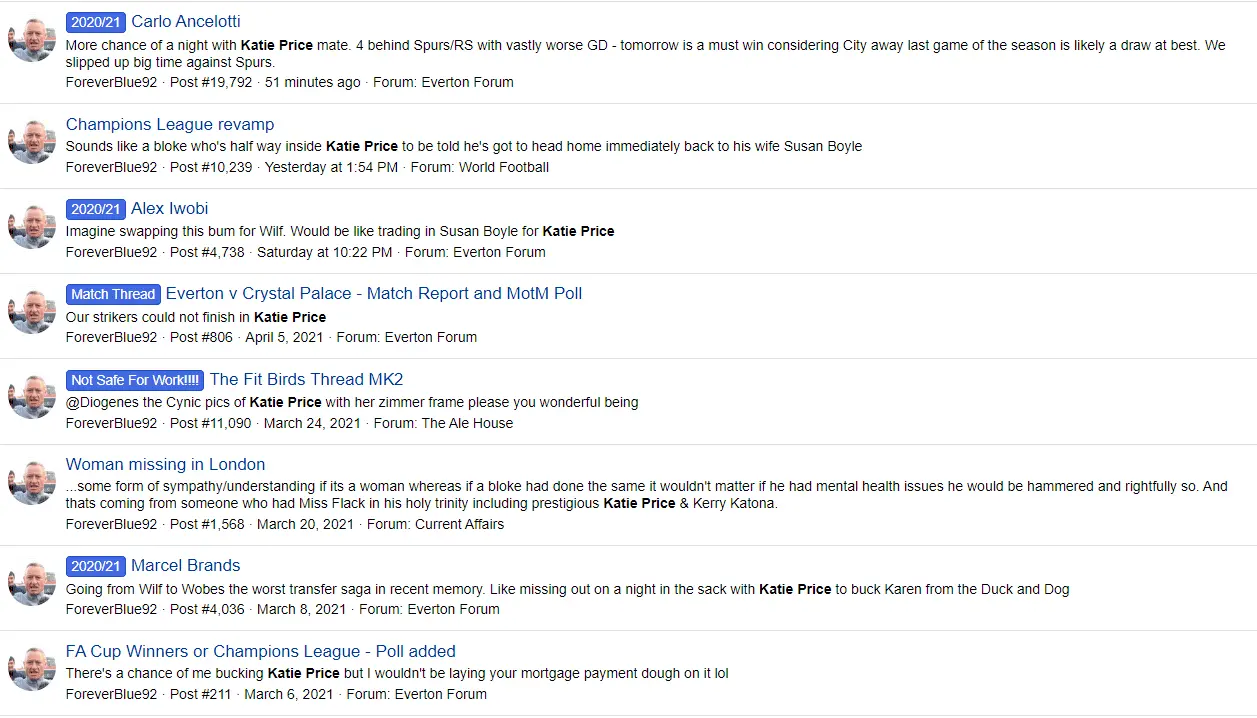Click avatar beside the FA Cup Winners result
1257x718 pixels.
32,670
